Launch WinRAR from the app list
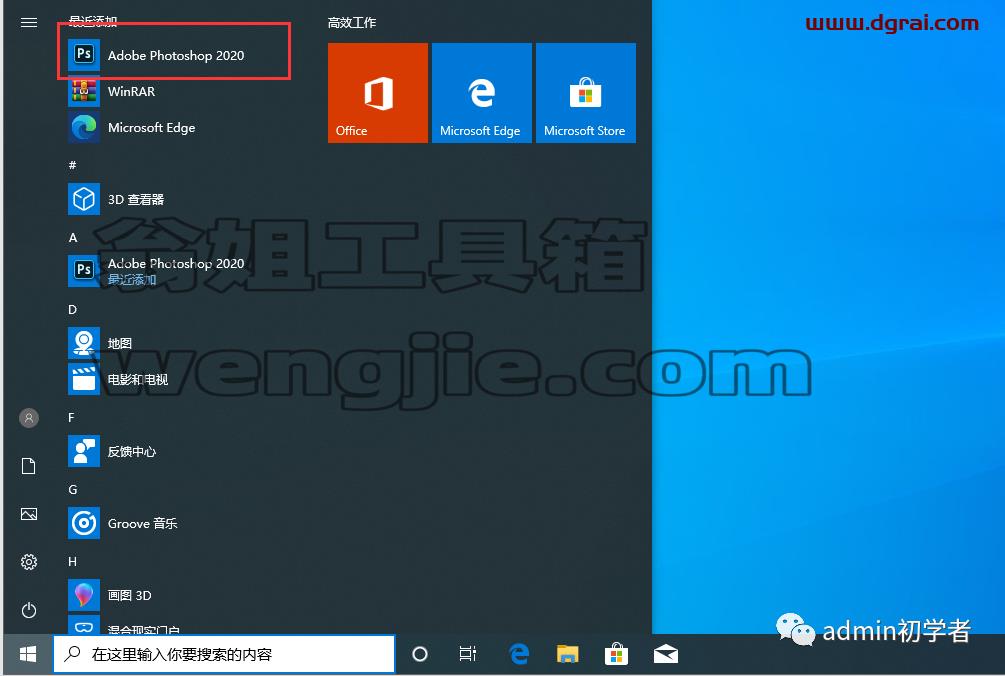 click(x=174, y=91)
